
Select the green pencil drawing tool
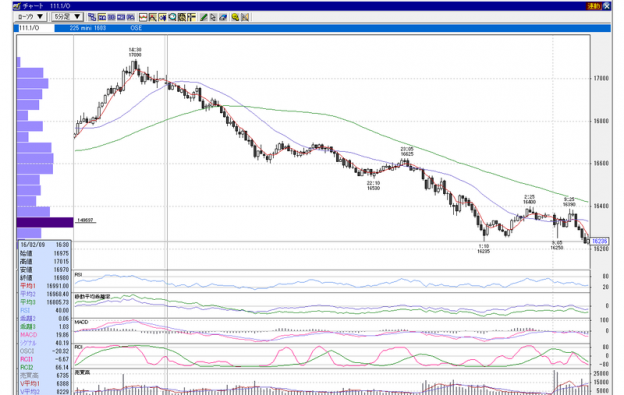pos(203,17)
